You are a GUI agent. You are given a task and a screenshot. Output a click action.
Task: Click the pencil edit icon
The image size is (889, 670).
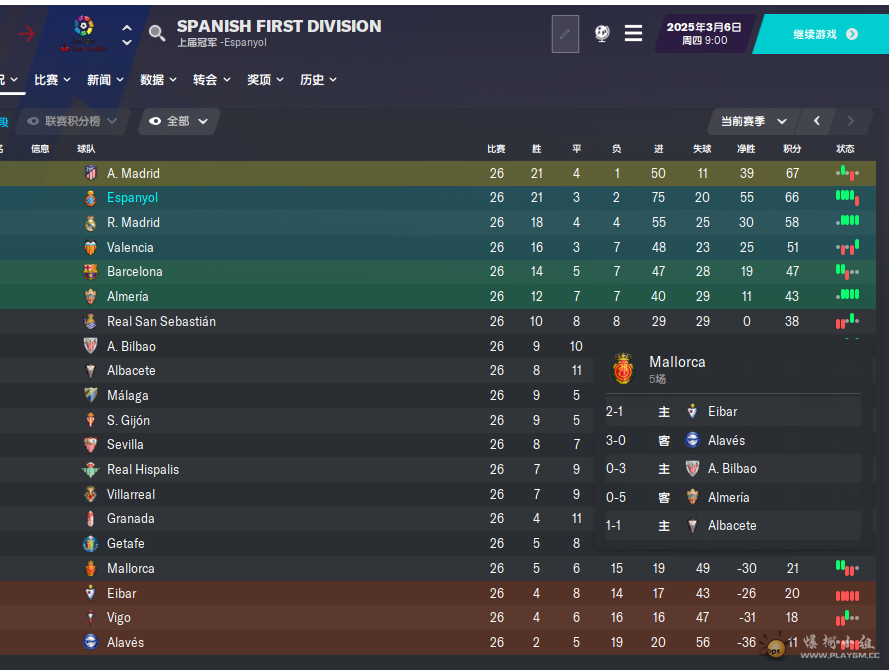pos(565,34)
